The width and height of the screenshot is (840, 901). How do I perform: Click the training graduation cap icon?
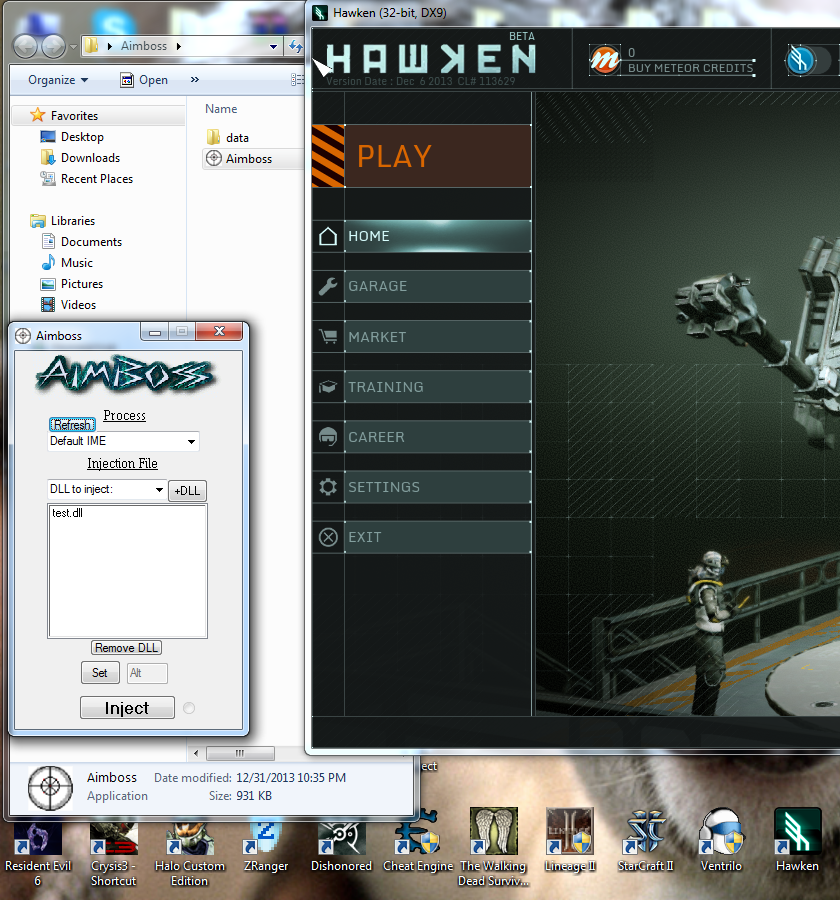[328, 387]
